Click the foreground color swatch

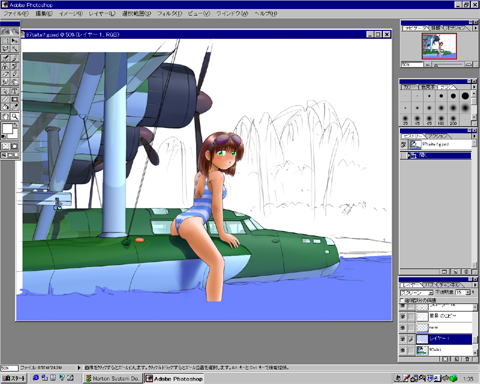[7, 128]
